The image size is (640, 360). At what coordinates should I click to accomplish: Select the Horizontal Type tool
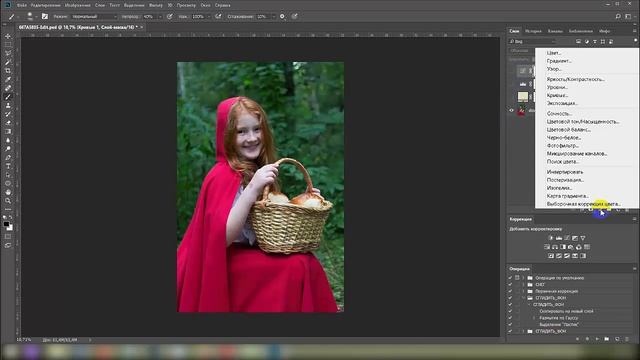pyautogui.click(x=8, y=166)
